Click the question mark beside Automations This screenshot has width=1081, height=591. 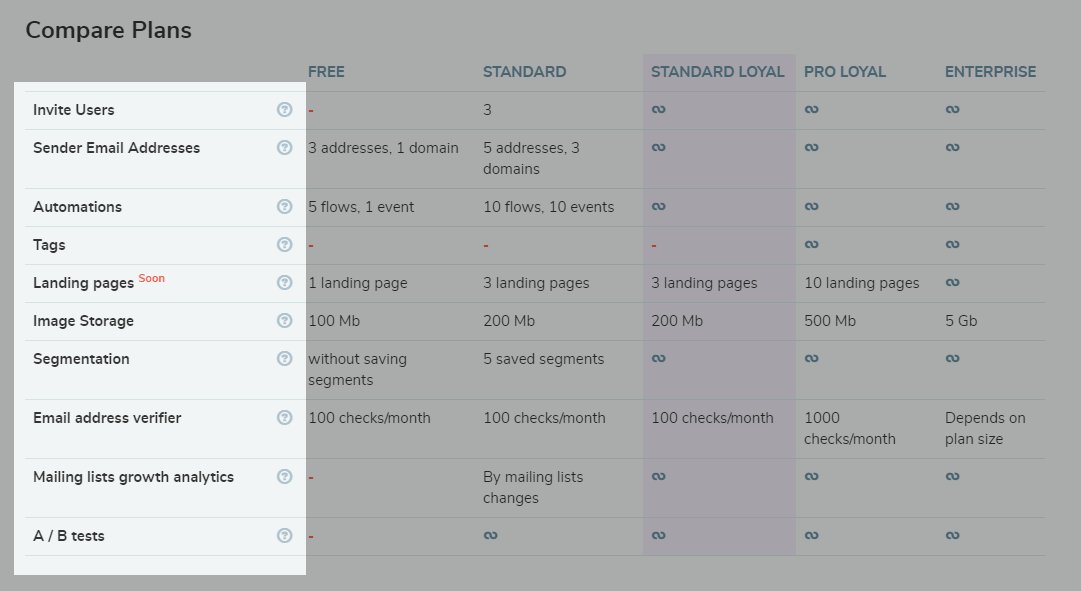coord(284,206)
